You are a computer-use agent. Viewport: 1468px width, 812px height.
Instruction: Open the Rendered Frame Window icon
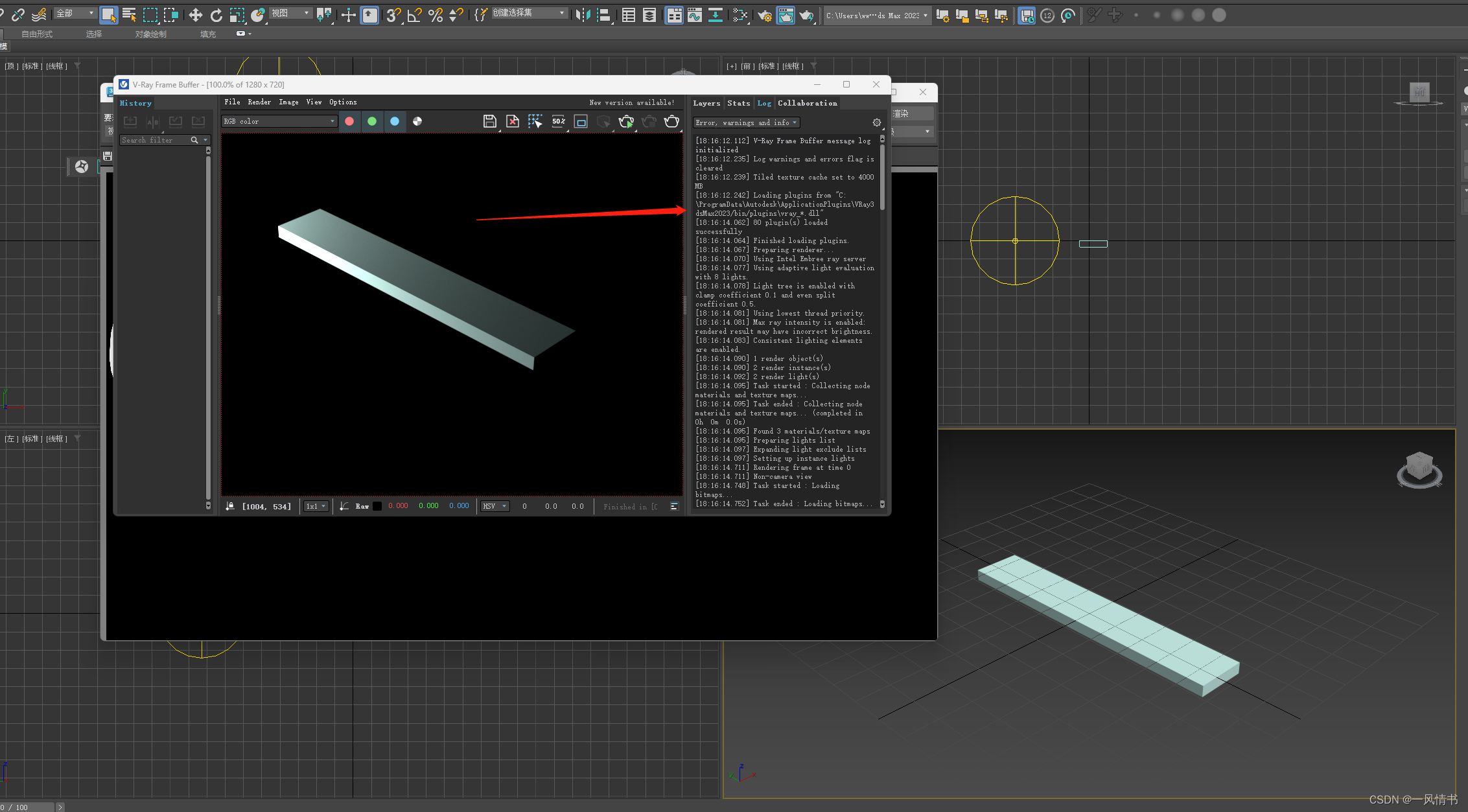click(x=786, y=15)
